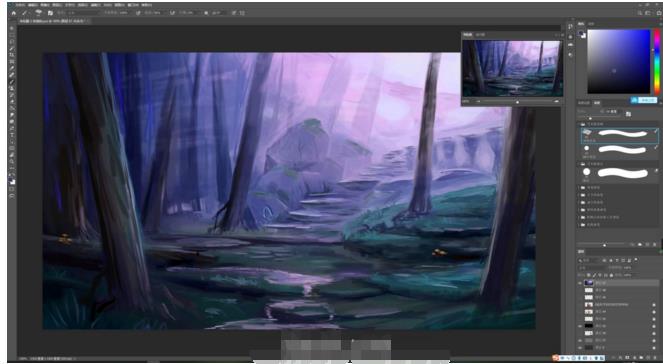Image resolution: width=663 pixels, height=364 pixels.
Task: Delete layer using the trash icon
Action: pyautogui.click(x=655, y=358)
